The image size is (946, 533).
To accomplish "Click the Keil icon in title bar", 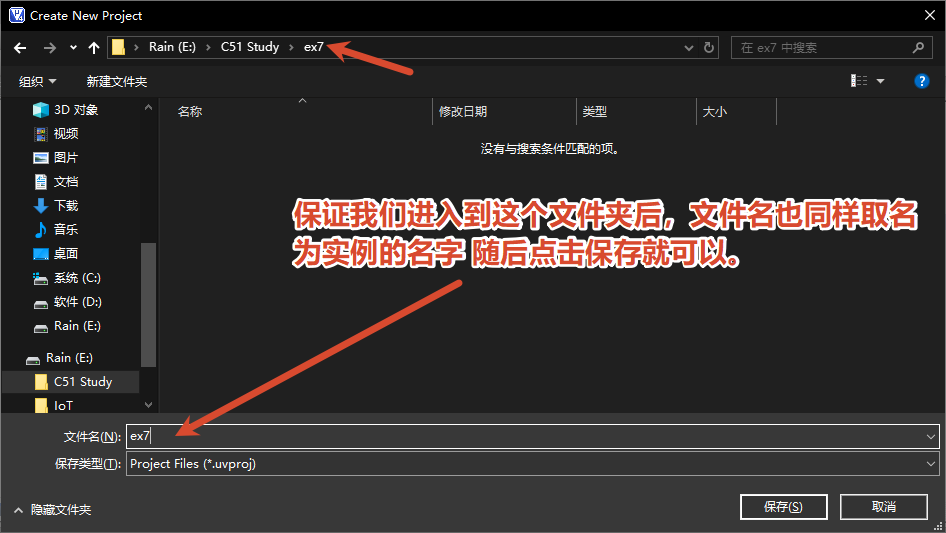I will [17, 15].
